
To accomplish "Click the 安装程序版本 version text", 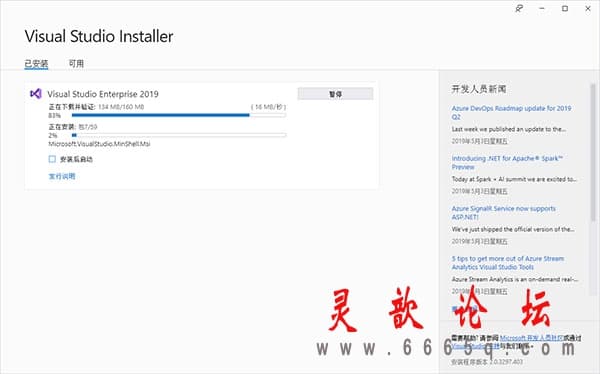I will [487, 362].
